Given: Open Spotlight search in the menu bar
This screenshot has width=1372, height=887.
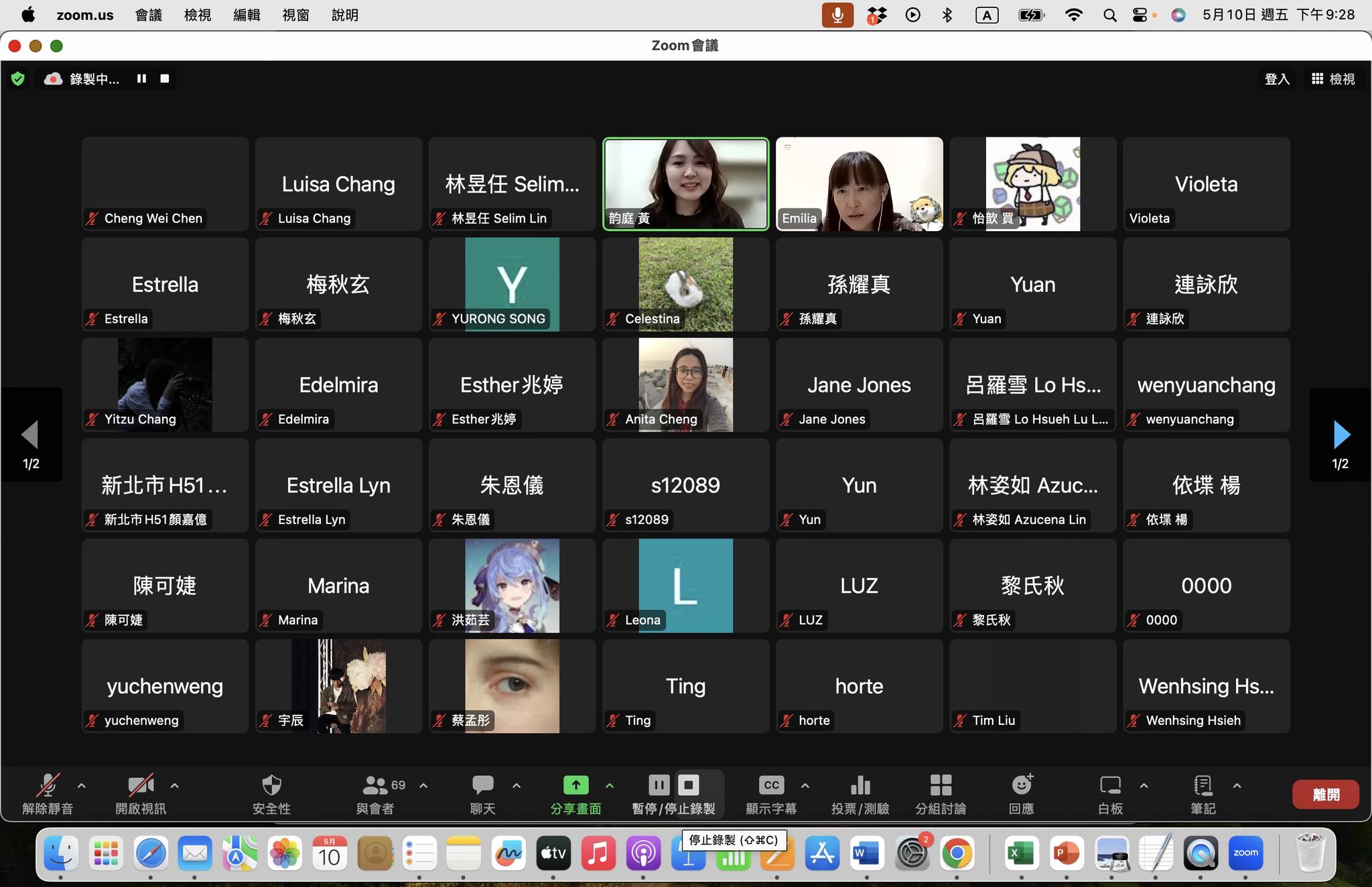Looking at the screenshot, I should point(1109,15).
